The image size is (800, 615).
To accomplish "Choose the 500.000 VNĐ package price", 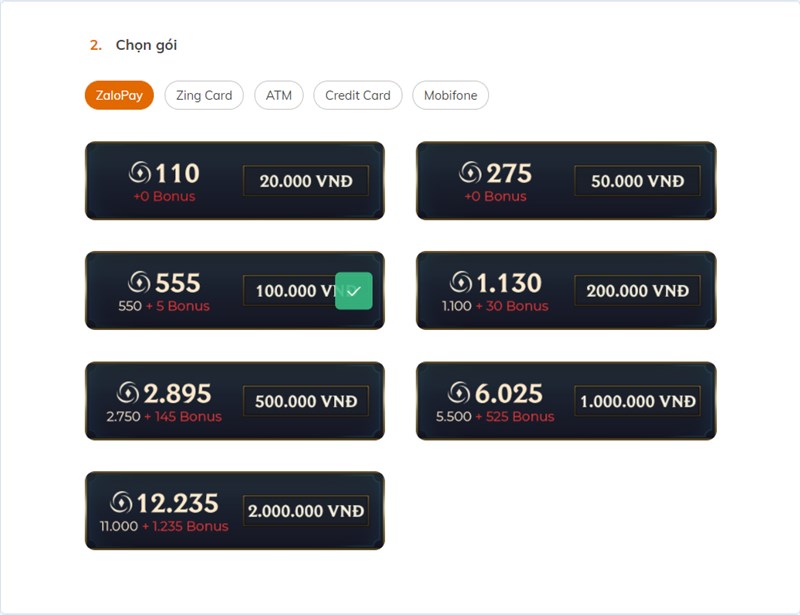I will click(306, 401).
